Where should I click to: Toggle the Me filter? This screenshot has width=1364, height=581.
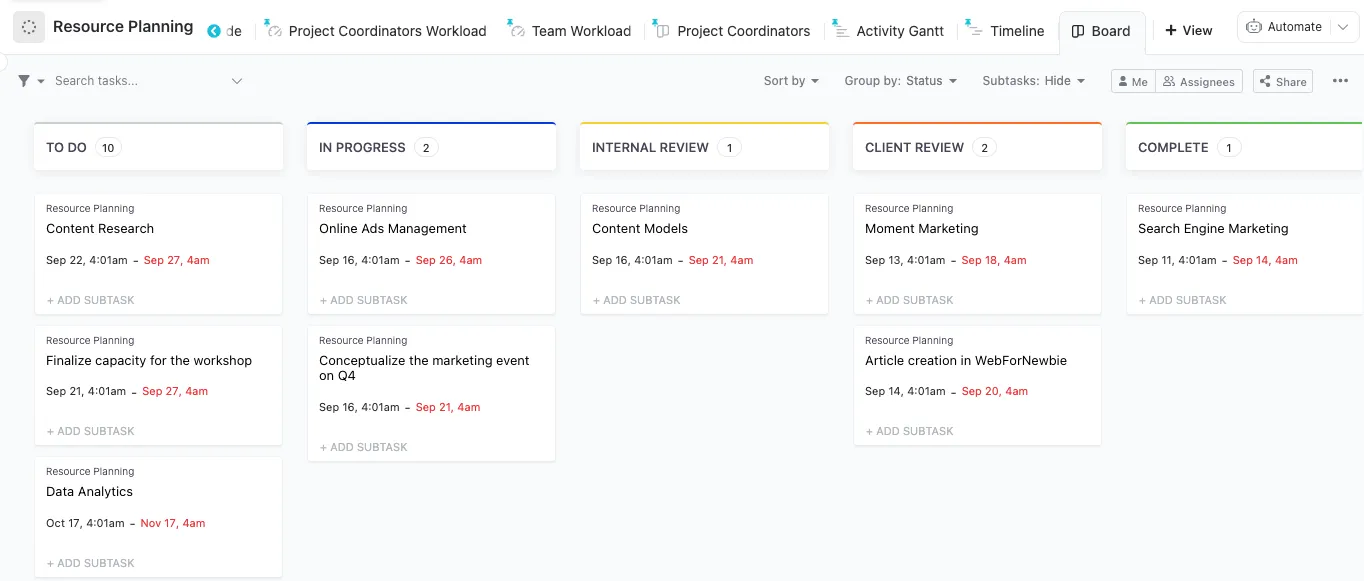[x=1133, y=82]
